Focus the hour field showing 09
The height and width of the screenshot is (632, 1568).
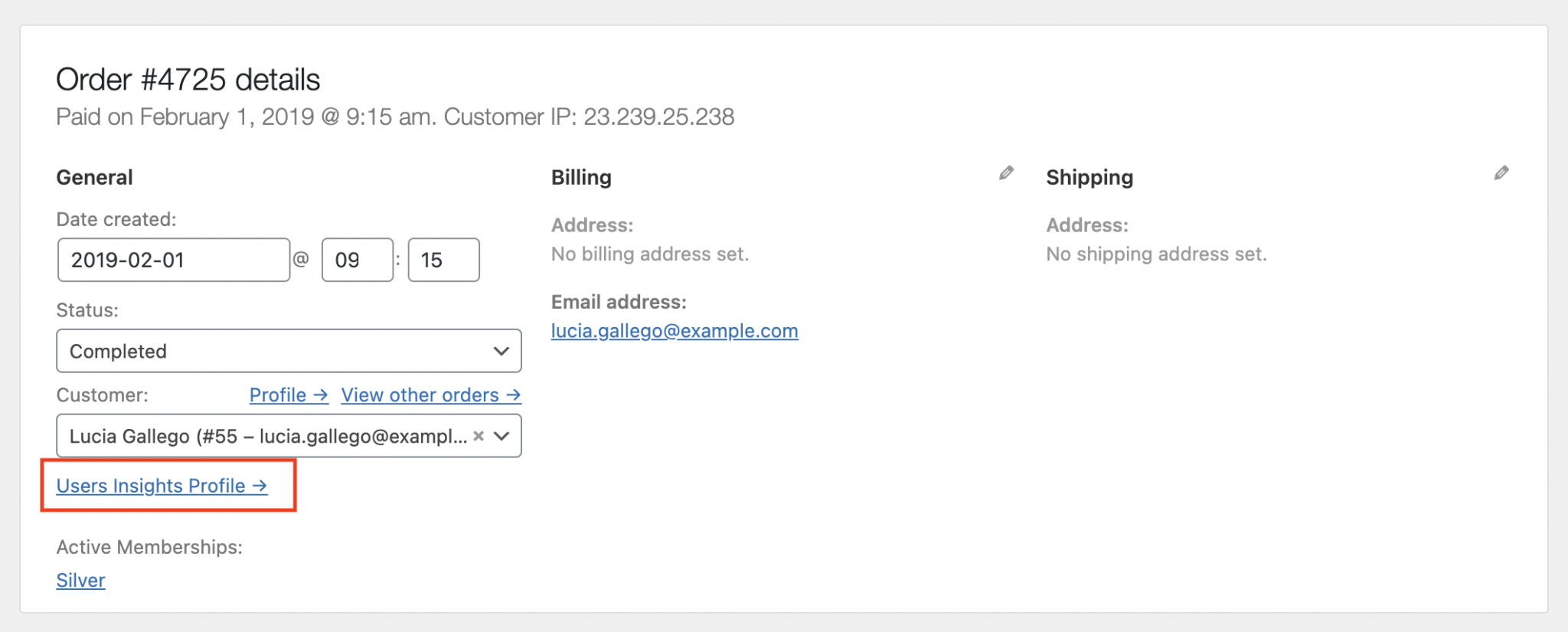tap(357, 260)
